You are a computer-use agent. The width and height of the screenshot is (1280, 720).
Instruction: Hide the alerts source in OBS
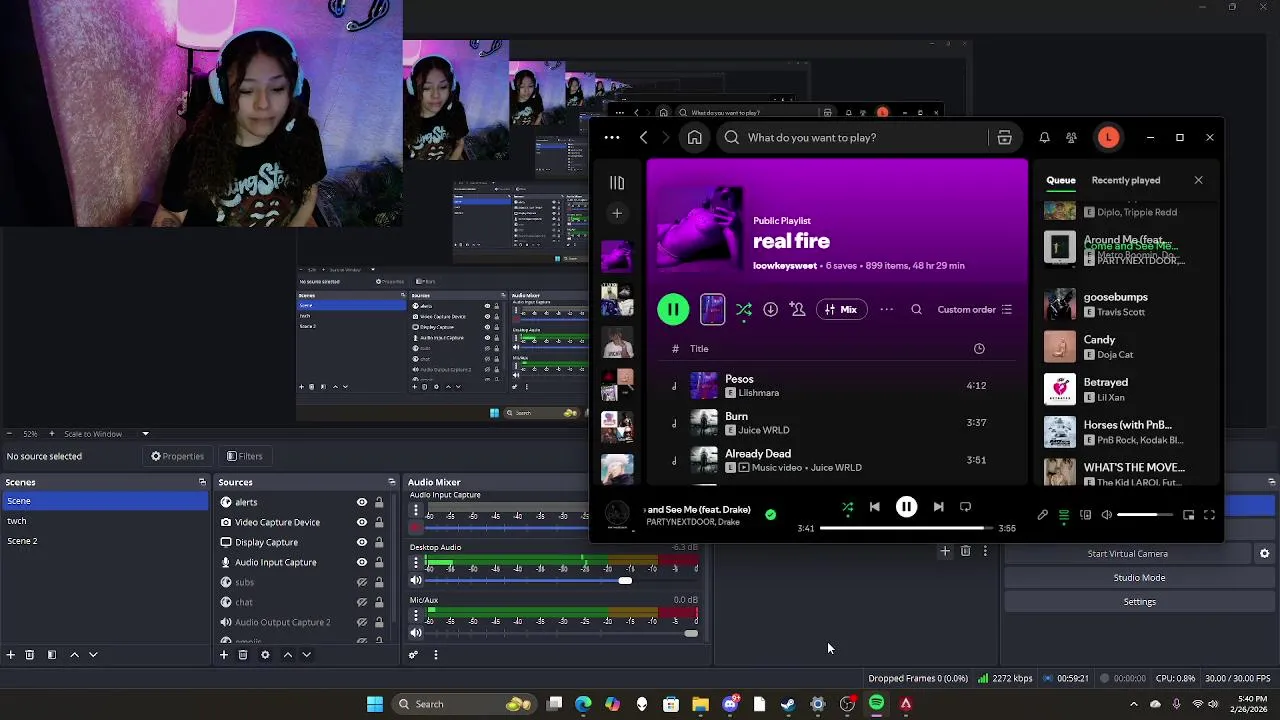362,502
